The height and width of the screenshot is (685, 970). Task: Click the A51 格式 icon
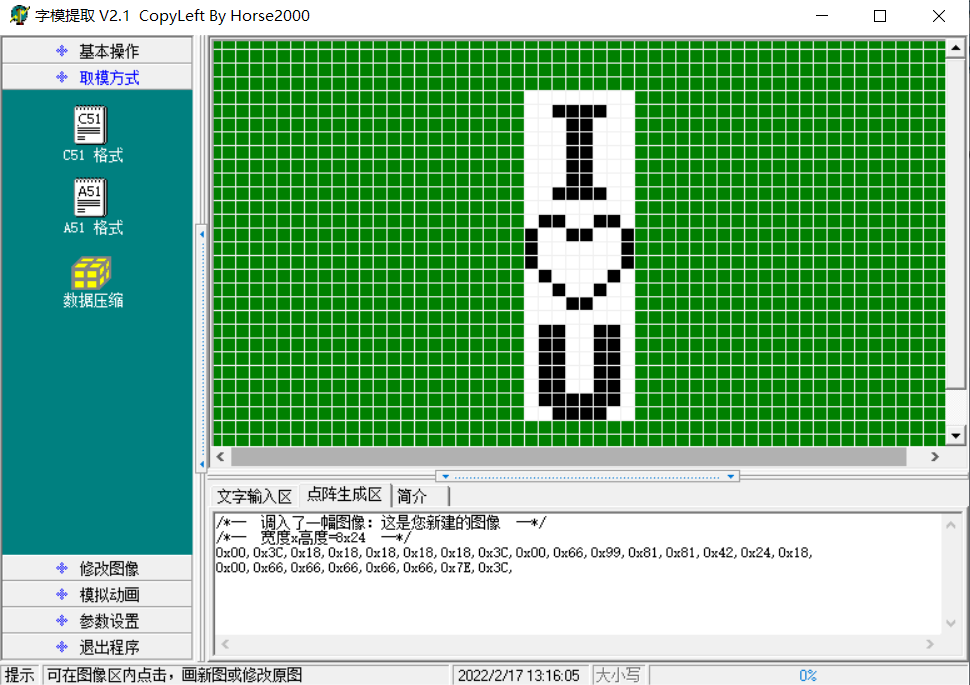(91, 197)
